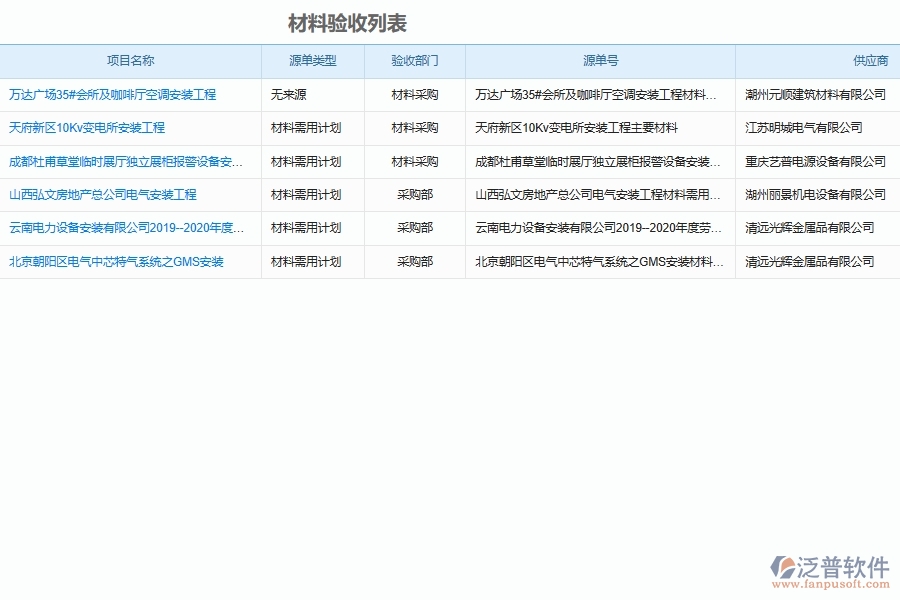Click the 材料验收列表 page title

(x=350, y=18)
